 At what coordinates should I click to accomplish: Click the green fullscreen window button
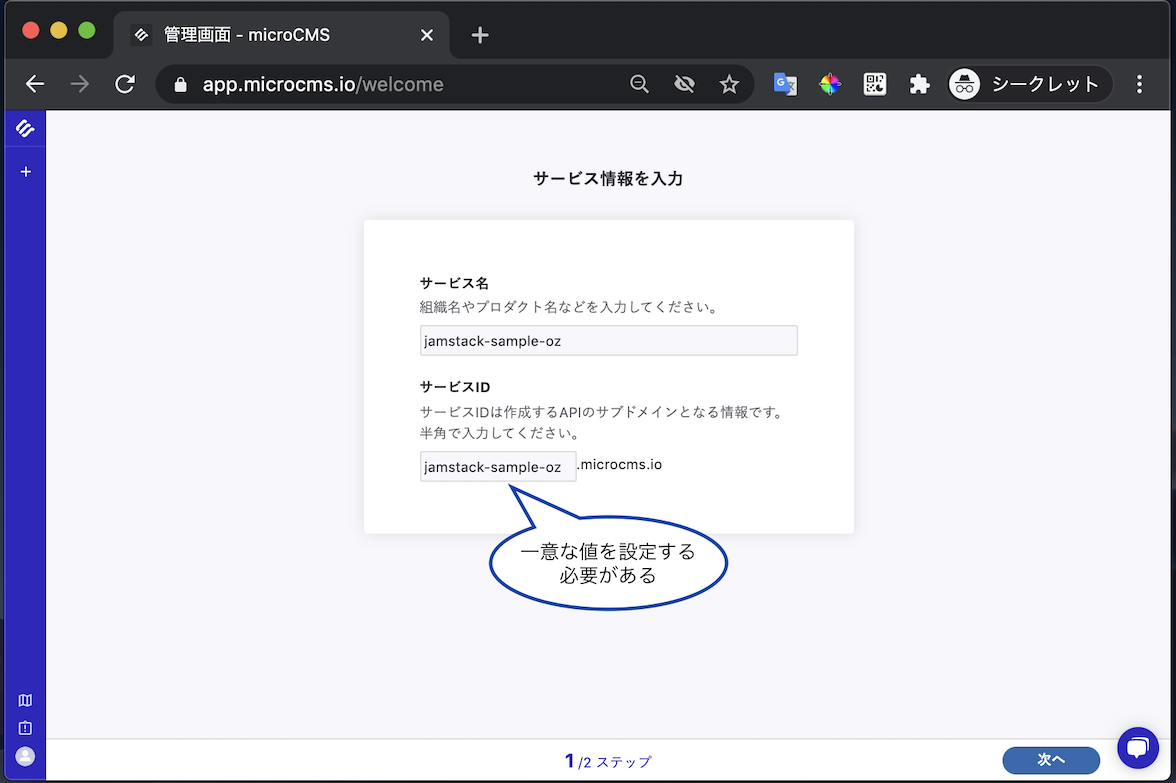coord(87,30)
